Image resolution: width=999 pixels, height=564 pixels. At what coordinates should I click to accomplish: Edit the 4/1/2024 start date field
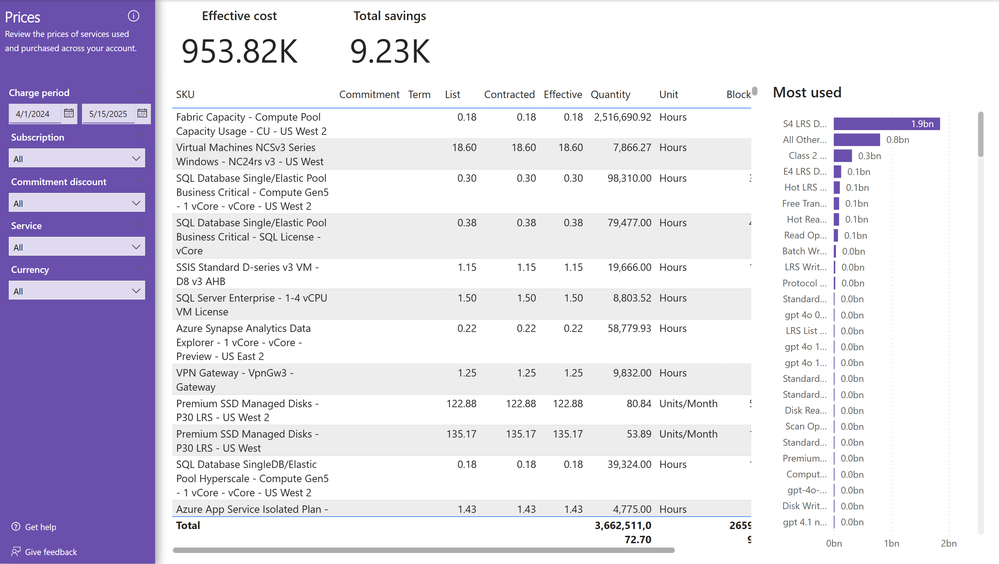tap(36, 113)
